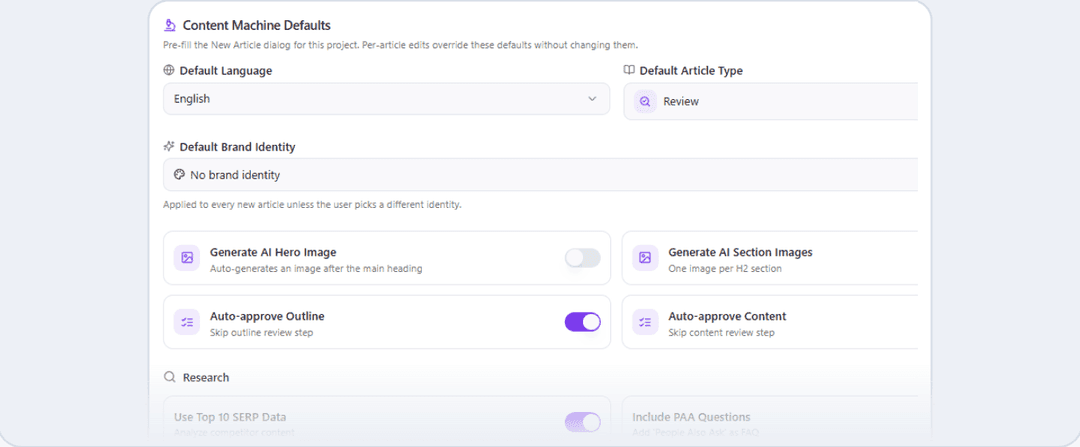1080x447 pixels.
Task: Click the Auto-approve Content title
Action: (727, 316)
